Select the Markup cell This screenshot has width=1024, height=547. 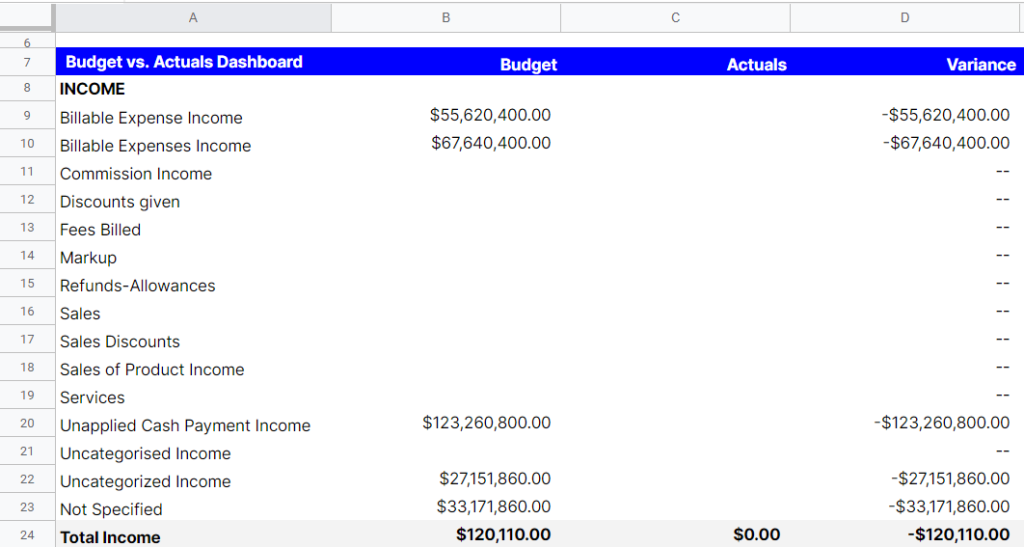[193, 257]
